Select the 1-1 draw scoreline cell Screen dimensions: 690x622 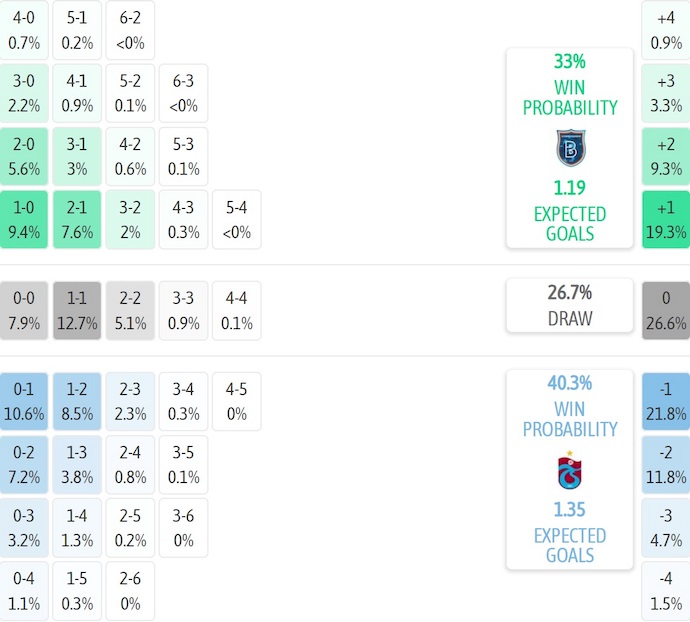(x=78, y=311)
